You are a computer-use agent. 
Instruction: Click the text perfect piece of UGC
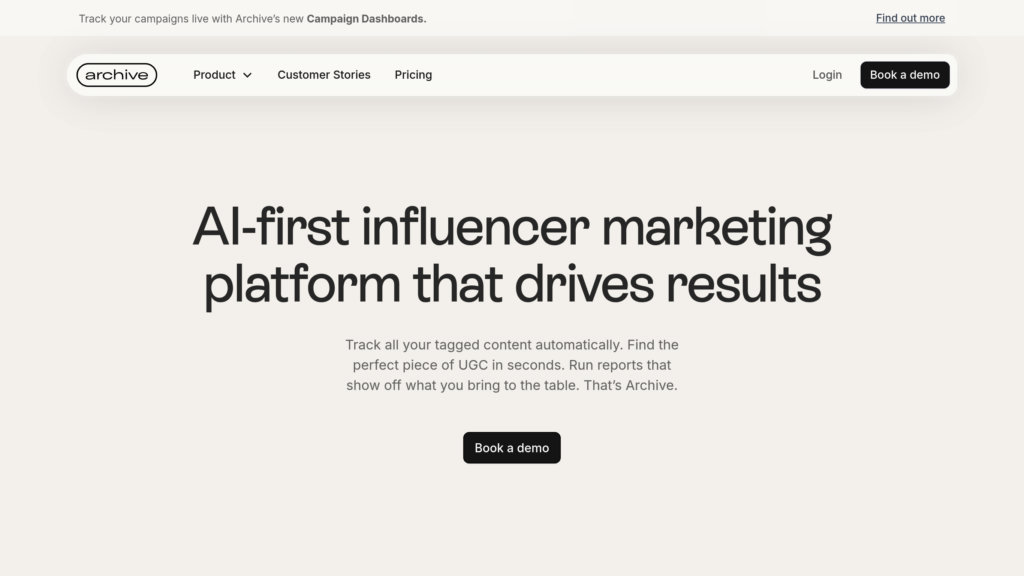[x=420, y=365]
